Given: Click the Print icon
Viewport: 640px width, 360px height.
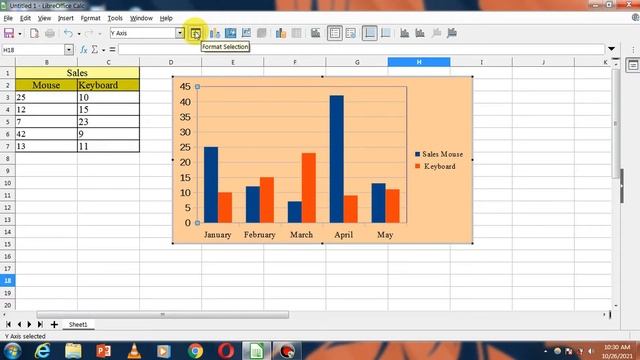Looking at the screenshot, I should tap(50, 33).
